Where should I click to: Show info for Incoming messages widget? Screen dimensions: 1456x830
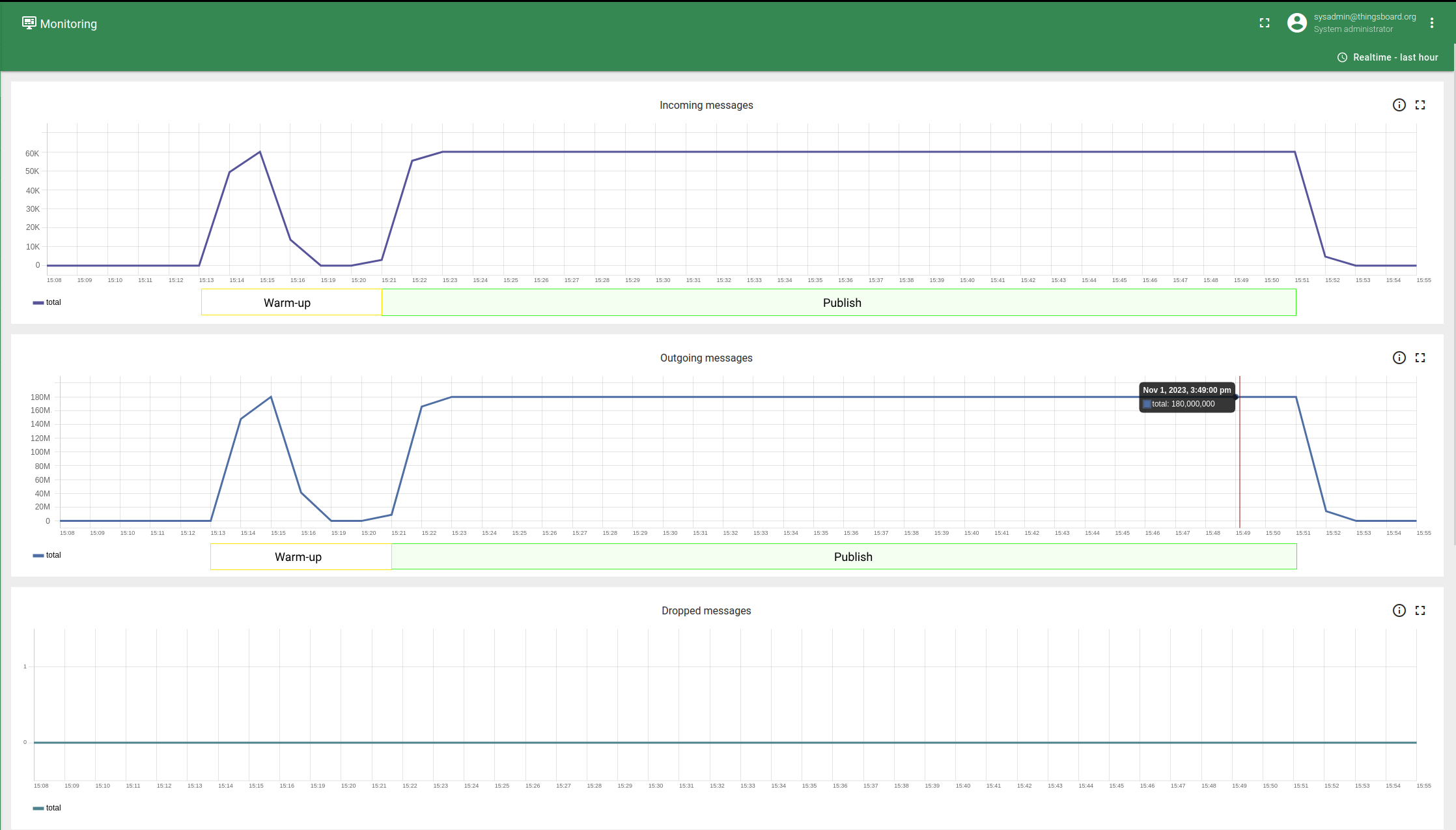[x=1399, y=105]
